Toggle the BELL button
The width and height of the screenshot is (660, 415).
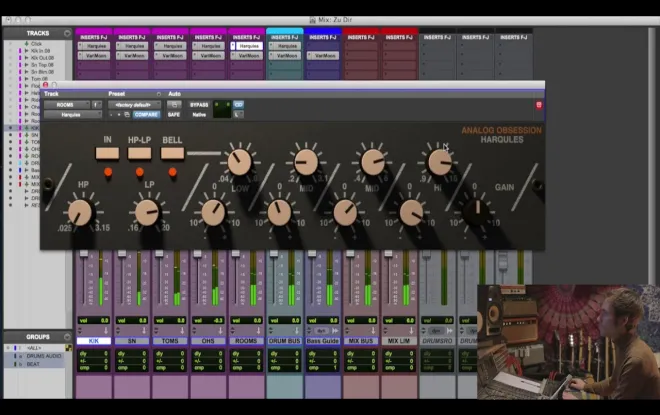[172, 153]
